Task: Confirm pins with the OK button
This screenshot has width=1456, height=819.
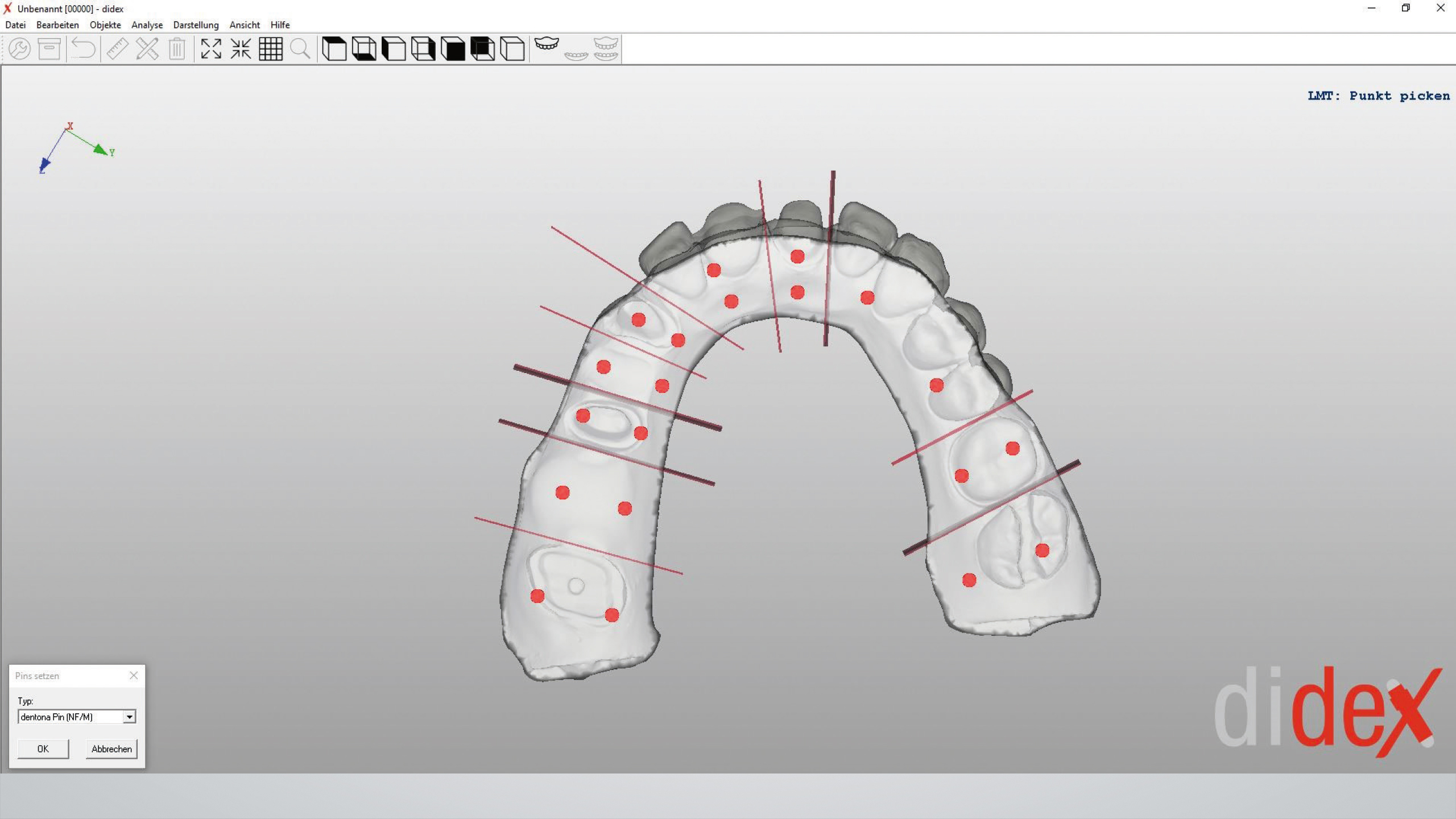Action: coord(43,749)
